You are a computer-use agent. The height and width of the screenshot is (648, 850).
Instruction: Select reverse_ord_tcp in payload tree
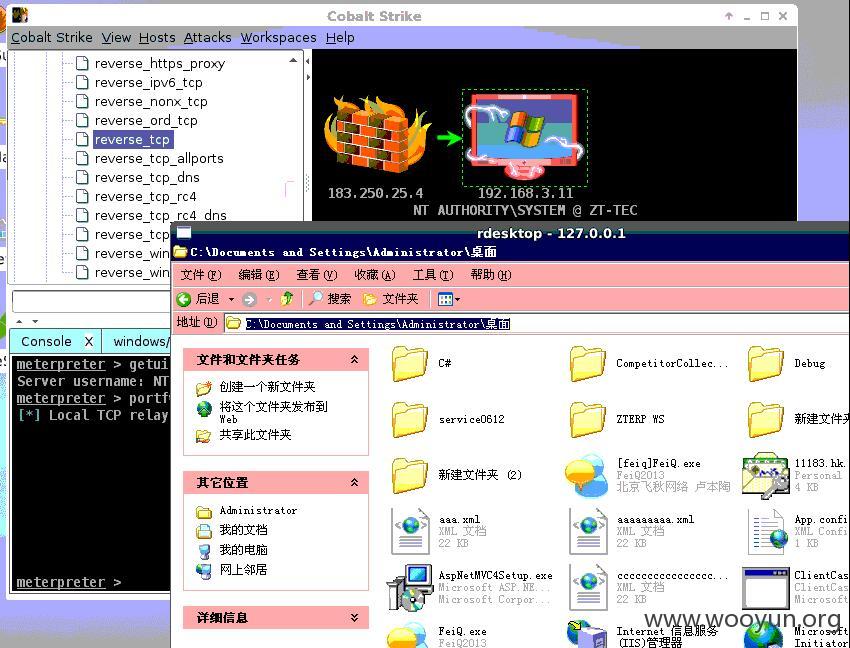[146, 120]
